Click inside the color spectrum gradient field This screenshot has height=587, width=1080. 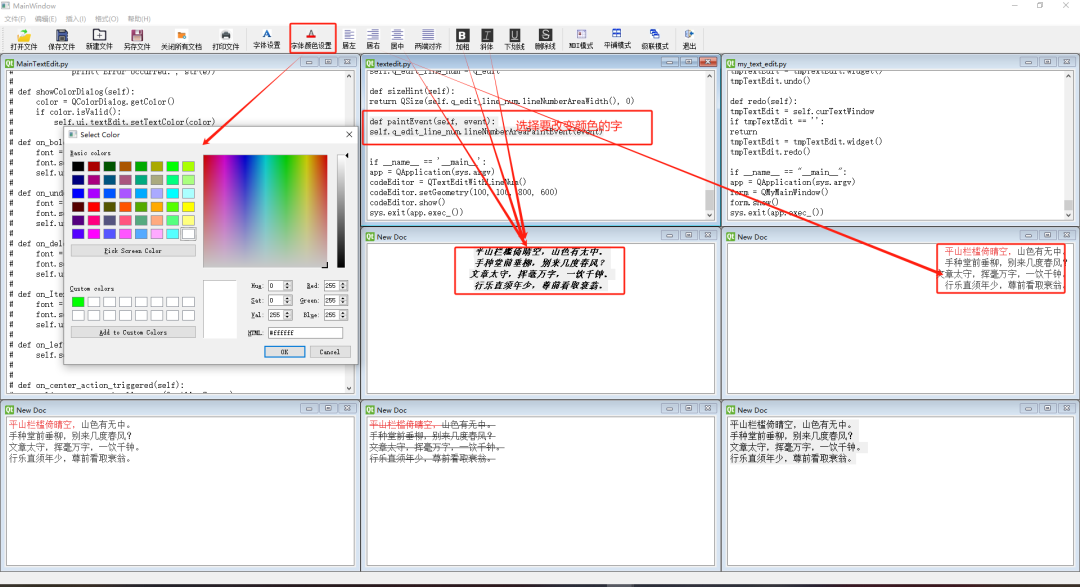click(265, 211)
